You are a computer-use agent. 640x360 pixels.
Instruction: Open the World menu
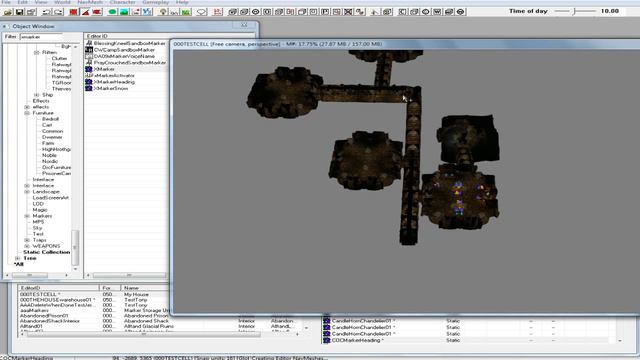[62, 2]
